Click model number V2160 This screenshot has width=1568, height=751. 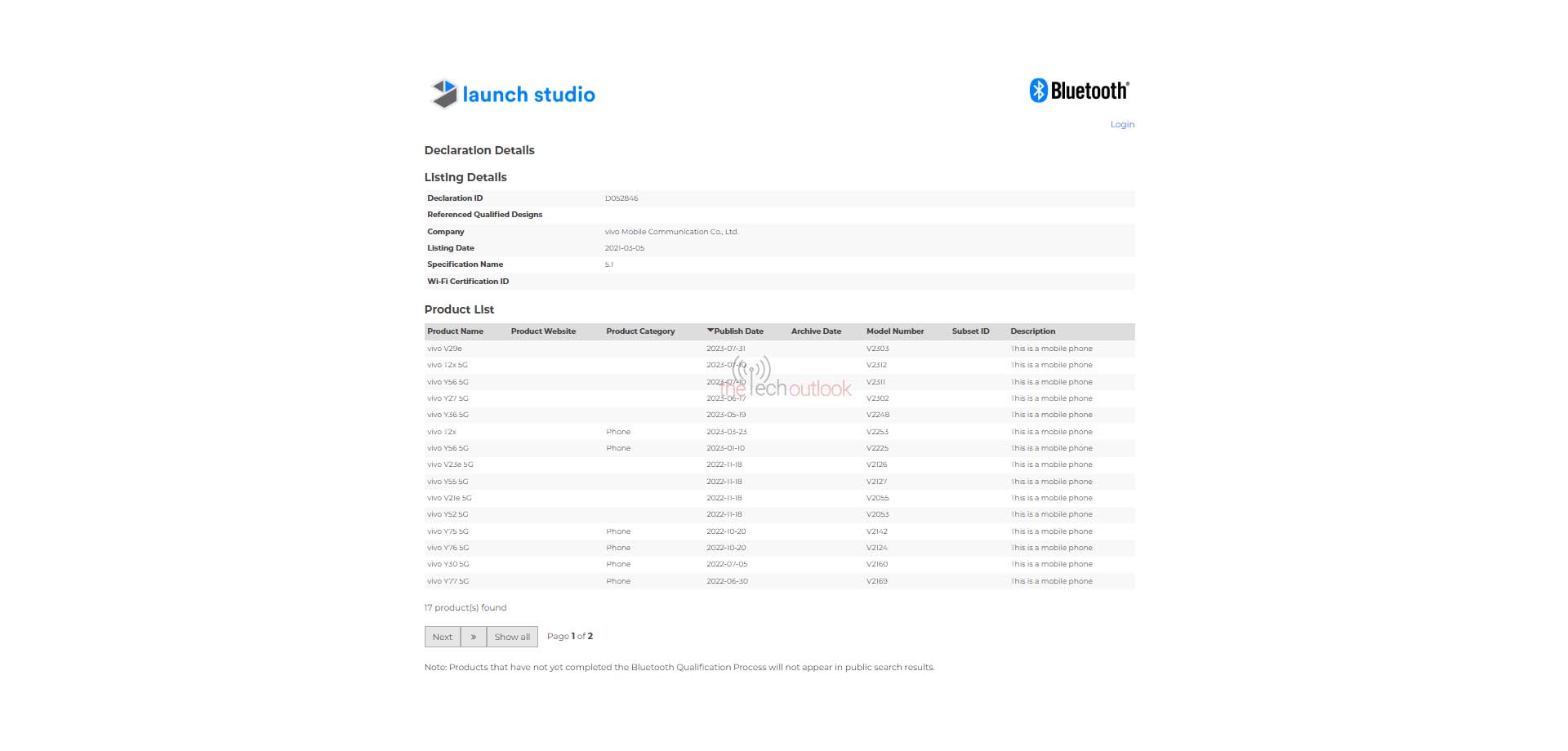[877, 564]
